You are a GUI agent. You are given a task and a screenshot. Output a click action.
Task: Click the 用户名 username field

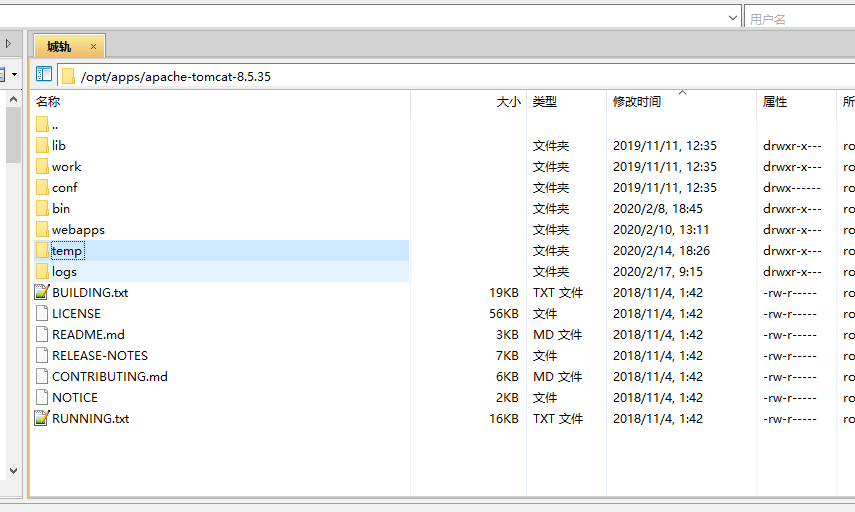coord(800,19)
